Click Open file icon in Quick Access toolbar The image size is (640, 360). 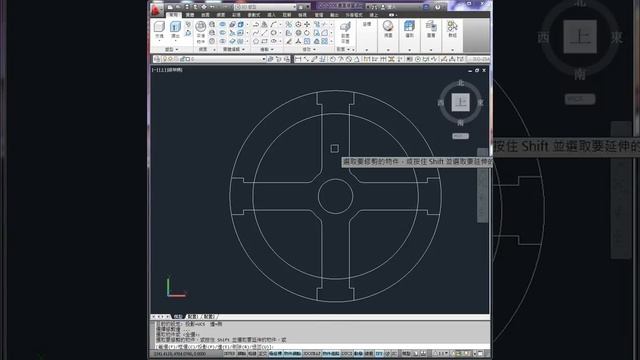pos(178,7)
